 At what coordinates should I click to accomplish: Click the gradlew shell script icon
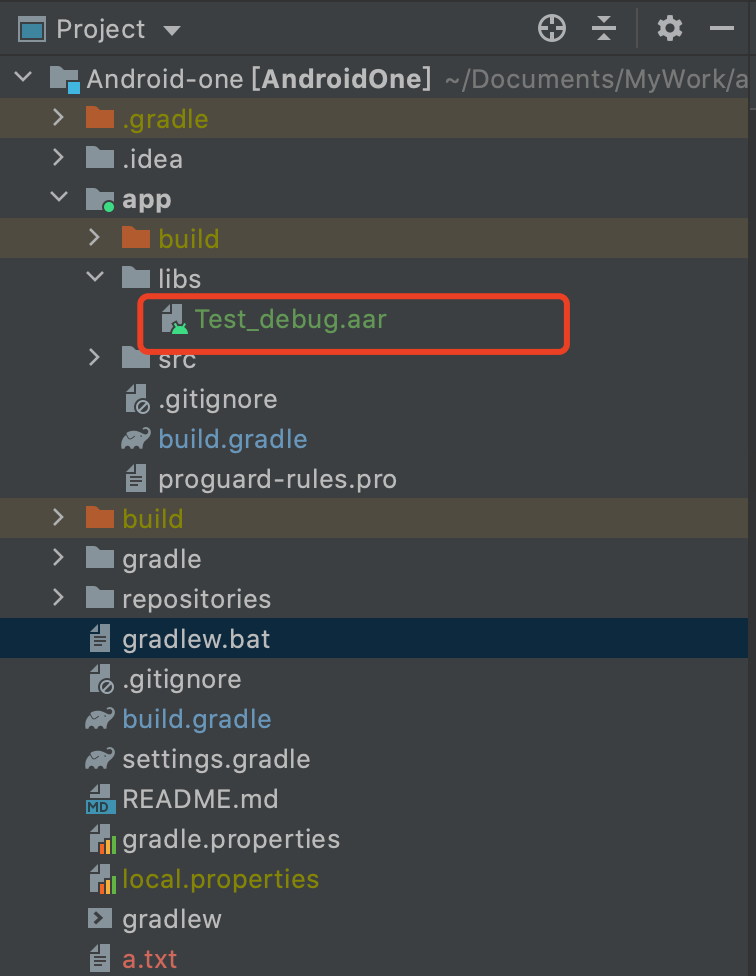point(100,919)
